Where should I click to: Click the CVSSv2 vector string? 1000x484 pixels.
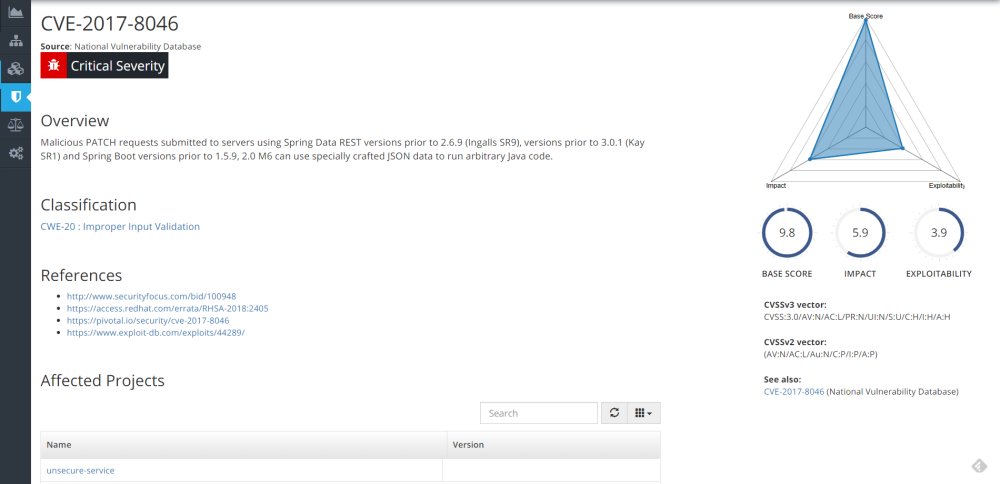[820, 354]
